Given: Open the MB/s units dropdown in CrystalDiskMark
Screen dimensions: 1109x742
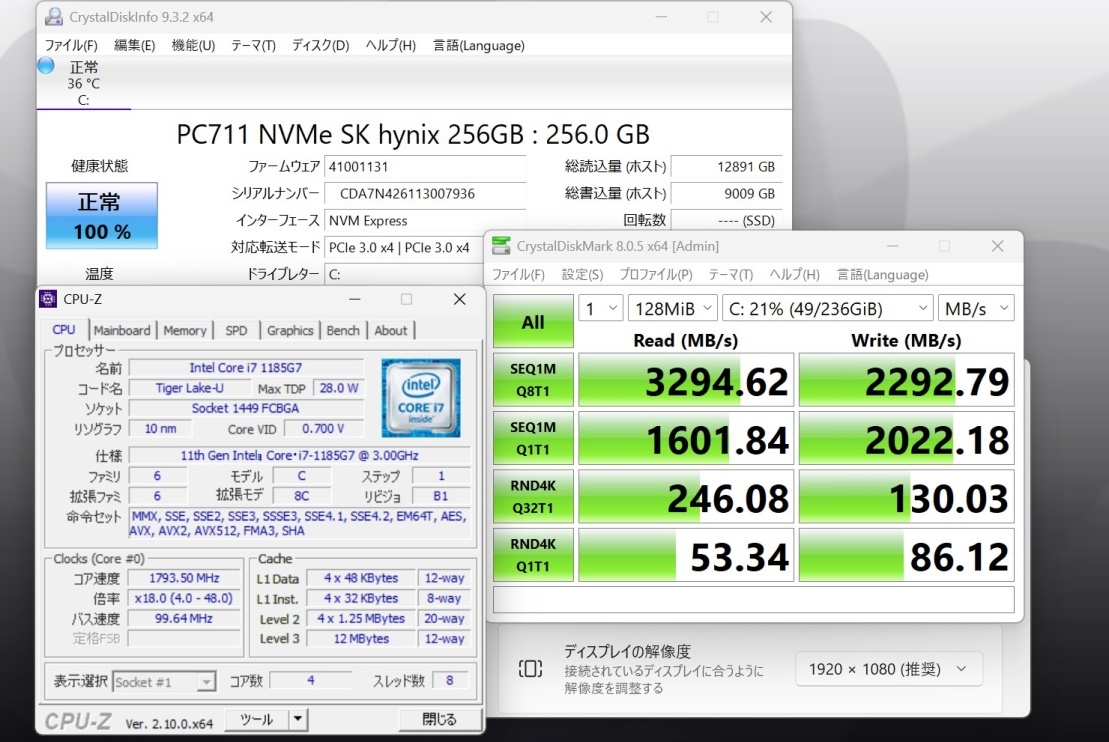Looking at the screenshot, I should pos(977,308).
